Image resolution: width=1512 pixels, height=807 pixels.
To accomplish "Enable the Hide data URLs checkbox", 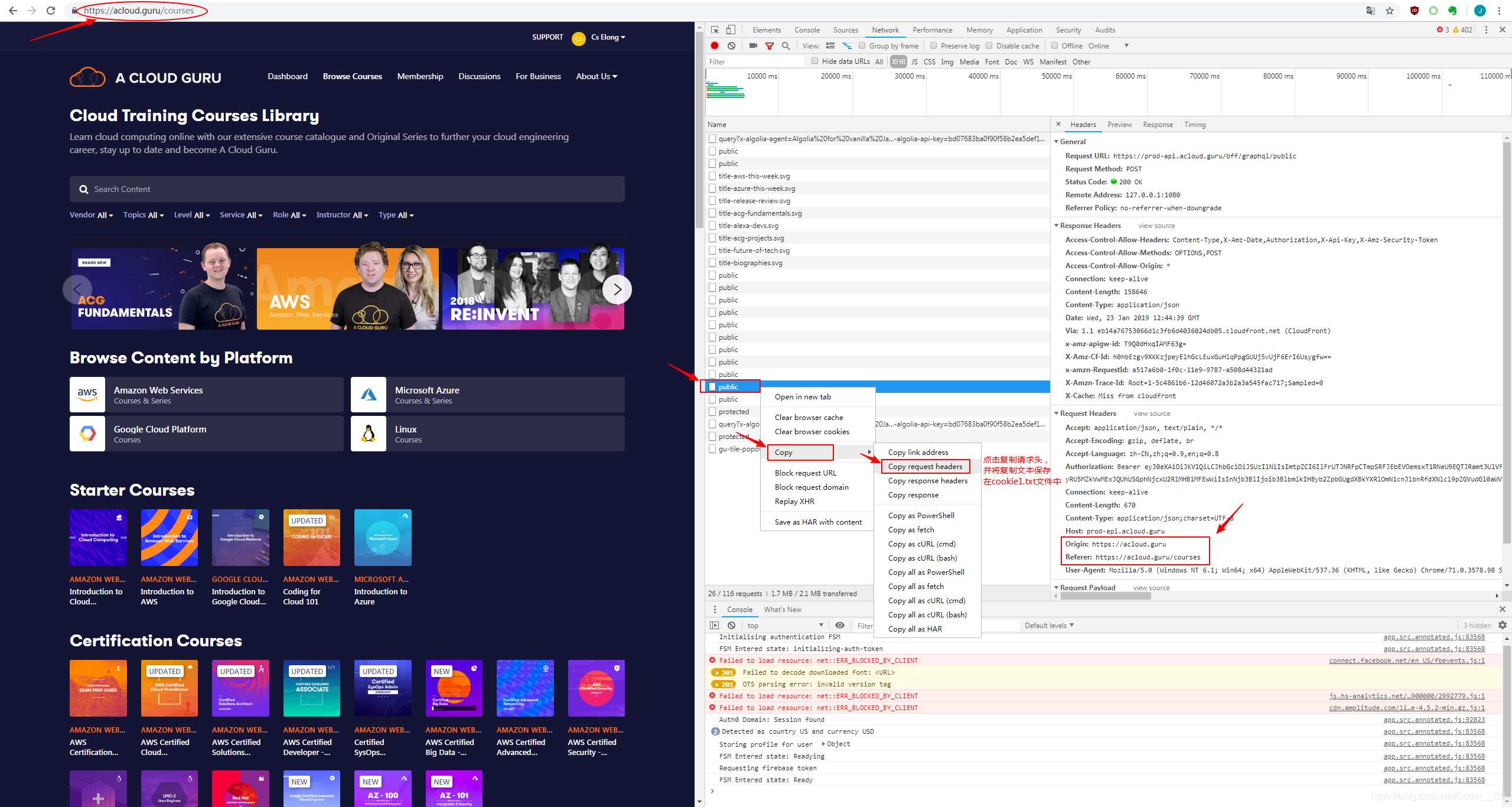I will (815, 61).
